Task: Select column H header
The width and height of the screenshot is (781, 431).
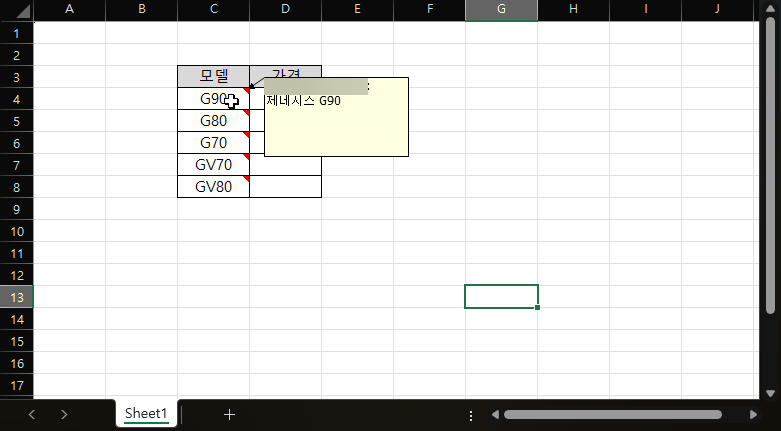Action: coord(573,10)
